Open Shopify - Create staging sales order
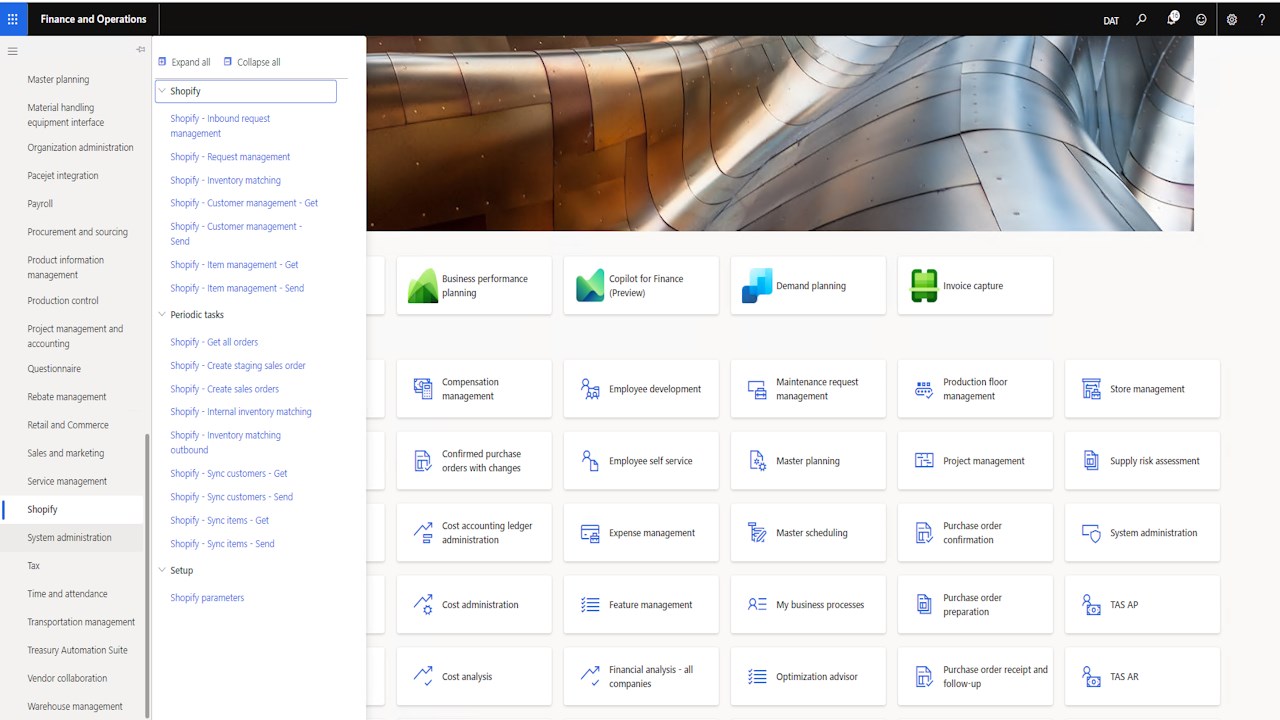 [238, 366]
